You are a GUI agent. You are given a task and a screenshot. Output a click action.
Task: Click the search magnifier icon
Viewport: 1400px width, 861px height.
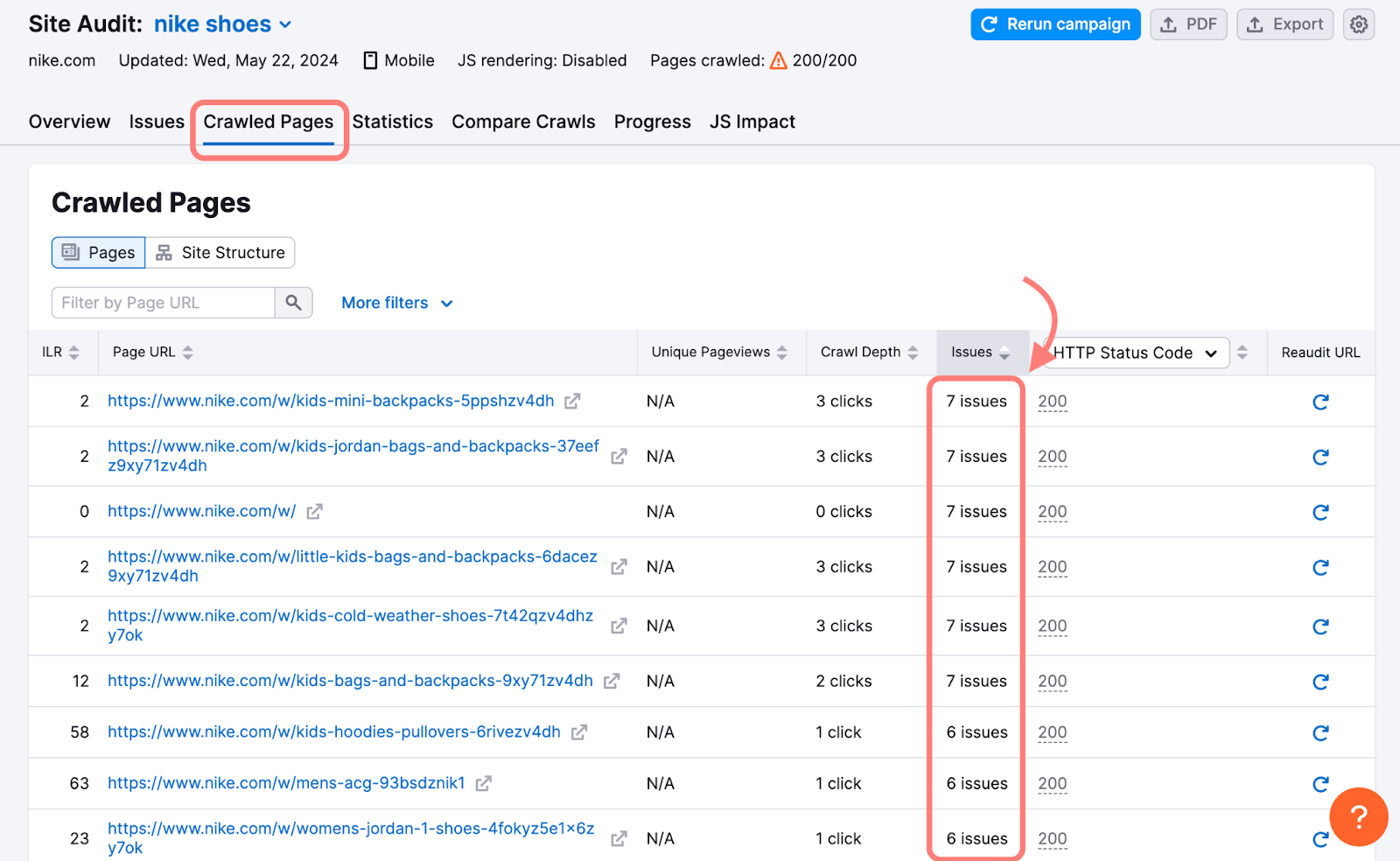pyautogui.click(x=293, y=303)
